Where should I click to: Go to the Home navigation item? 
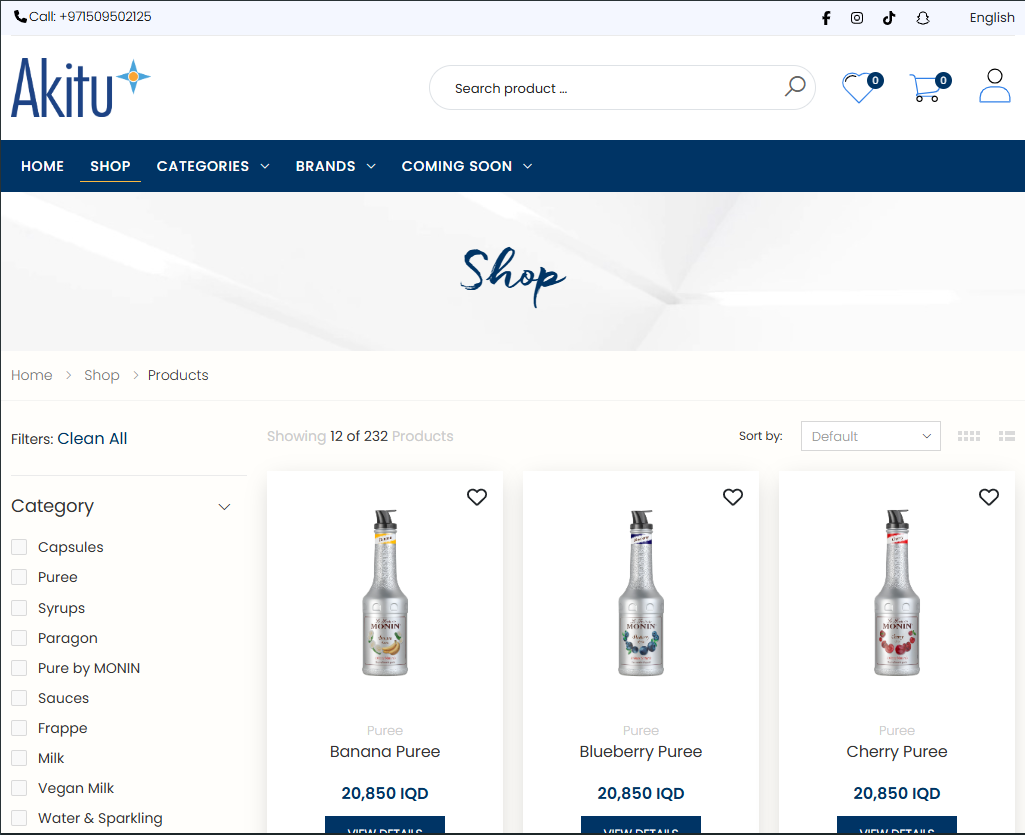[x=42, y=166]
